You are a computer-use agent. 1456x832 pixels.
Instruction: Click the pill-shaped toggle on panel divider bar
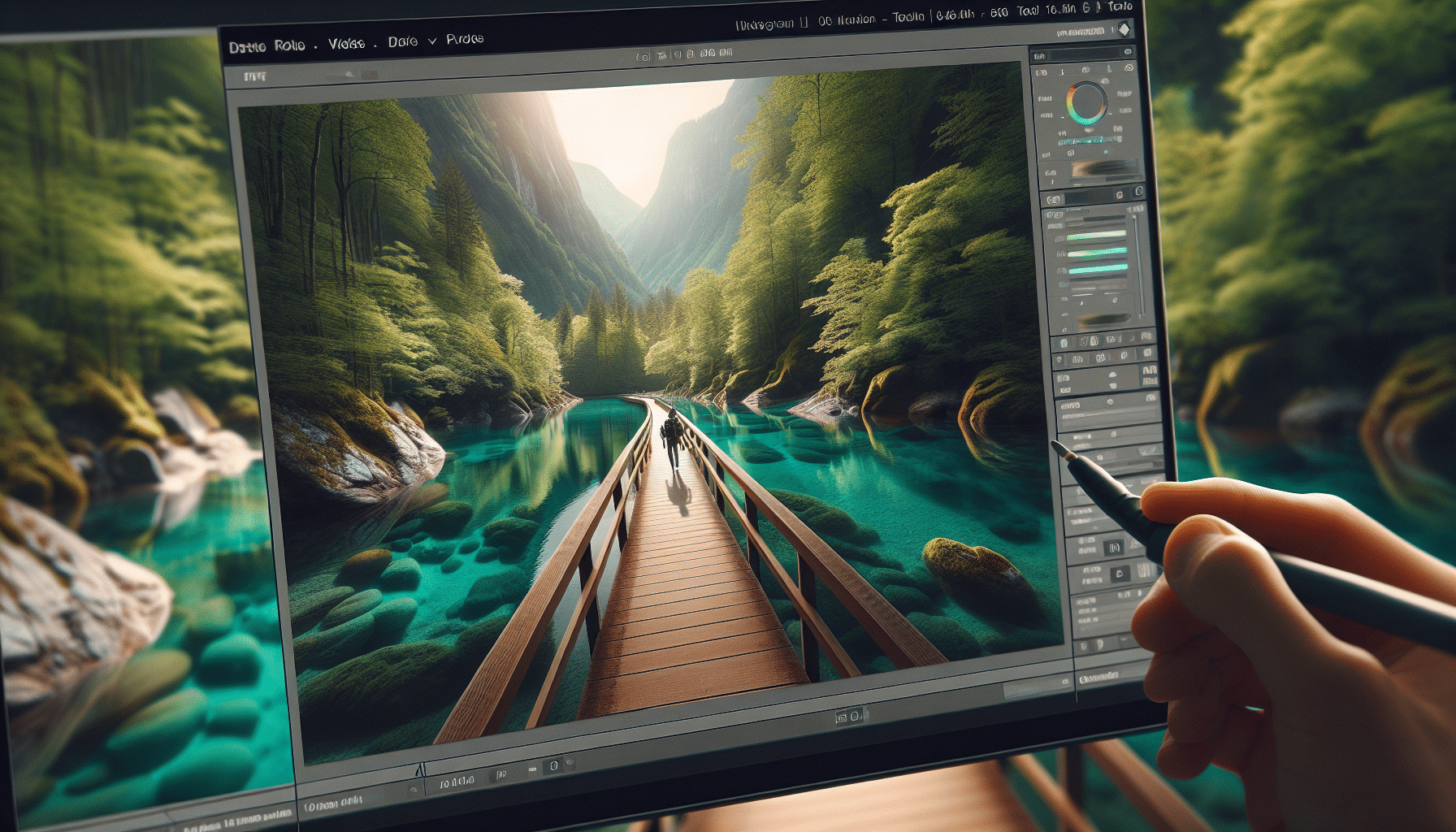click(x=1055, y=199)
